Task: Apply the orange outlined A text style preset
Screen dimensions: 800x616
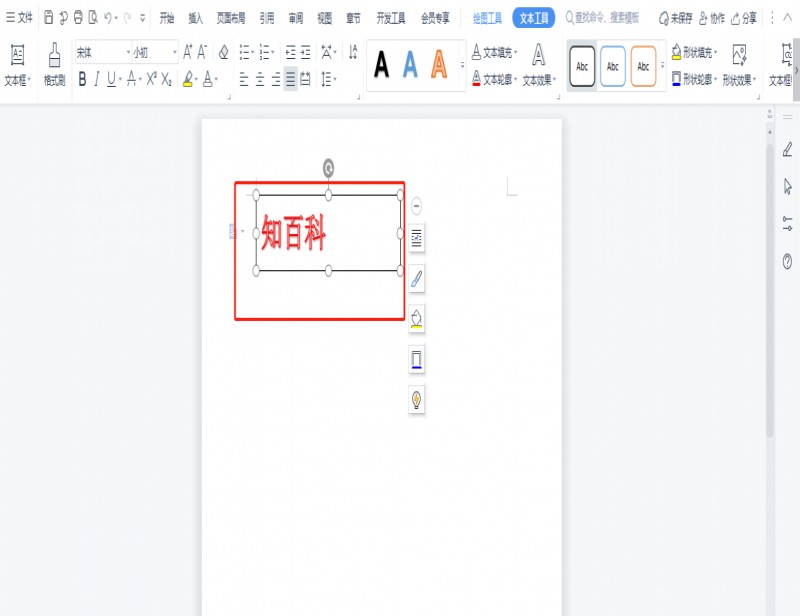Action: point(439,65)
